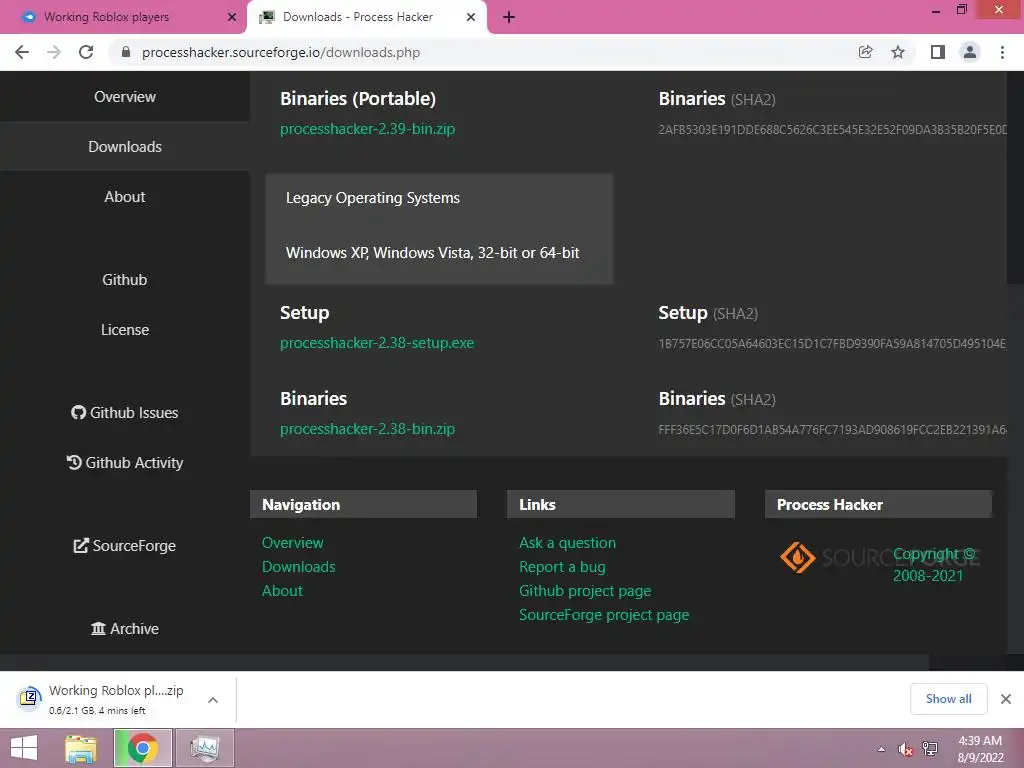Download processhacker-2.38-setup.exe
This screenshot has width=1024, height=768.
pos(377,343)
